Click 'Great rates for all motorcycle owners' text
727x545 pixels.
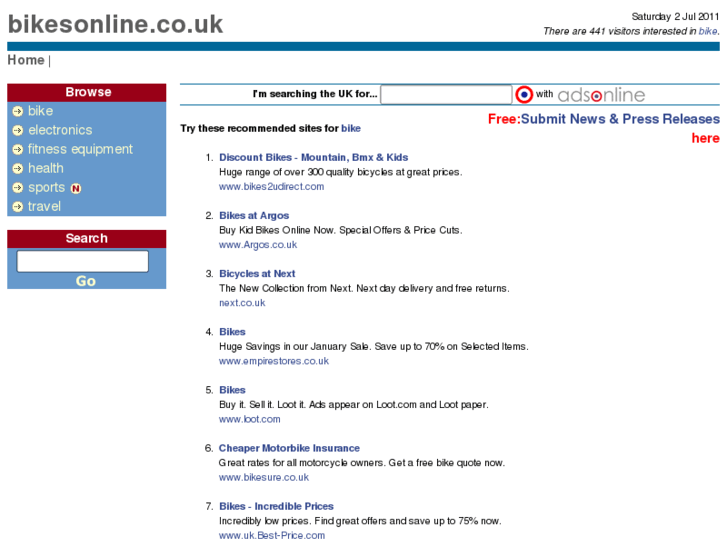tap(362, 463)
